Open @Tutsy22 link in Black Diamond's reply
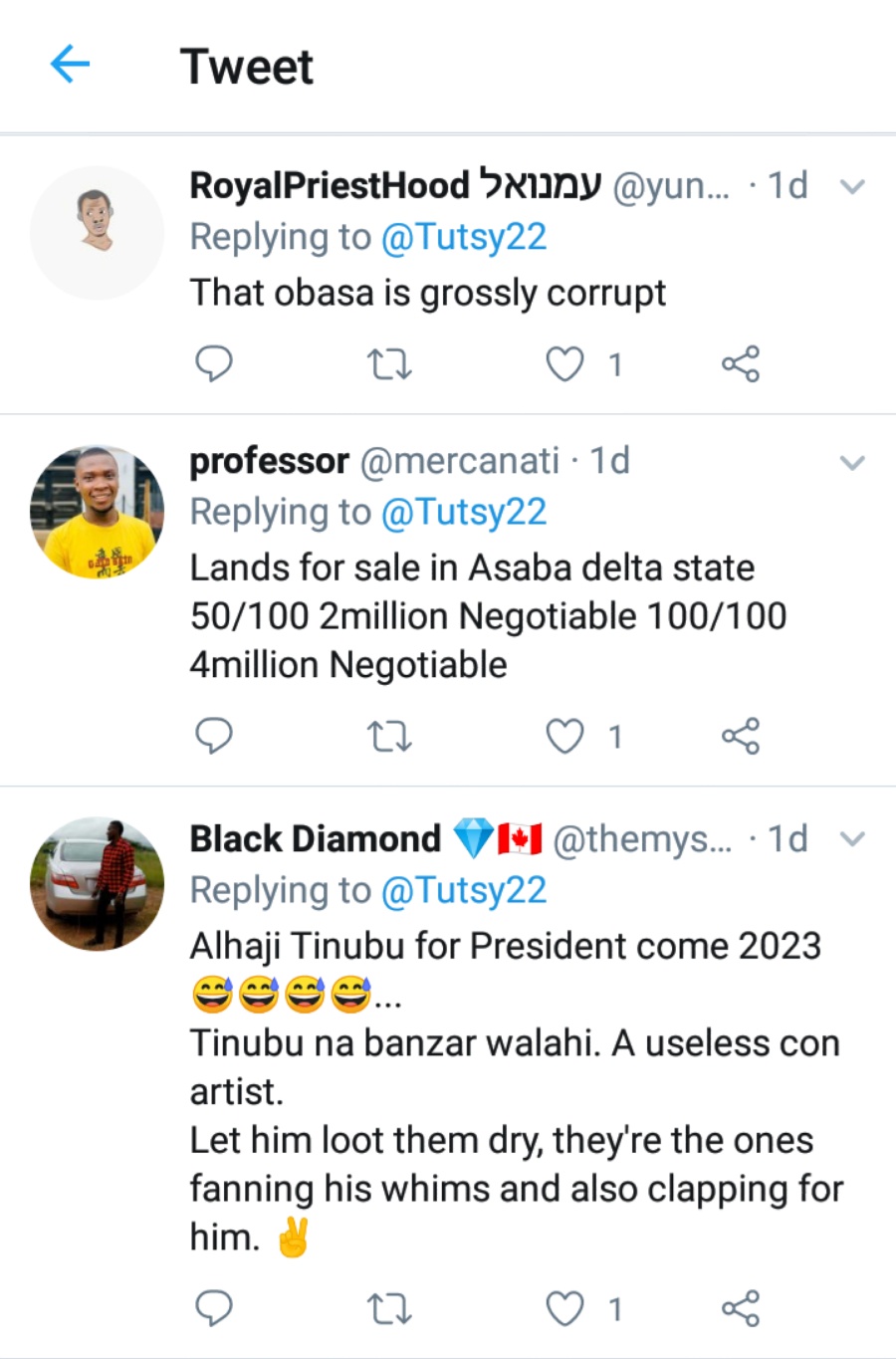Image resolution: width=896 pixels, height=1359 pixels. (x=464, y=890)
